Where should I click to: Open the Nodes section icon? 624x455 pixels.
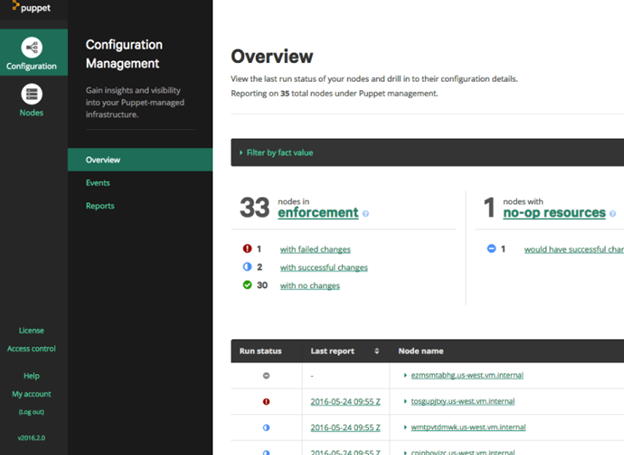(x=32, y=94)
